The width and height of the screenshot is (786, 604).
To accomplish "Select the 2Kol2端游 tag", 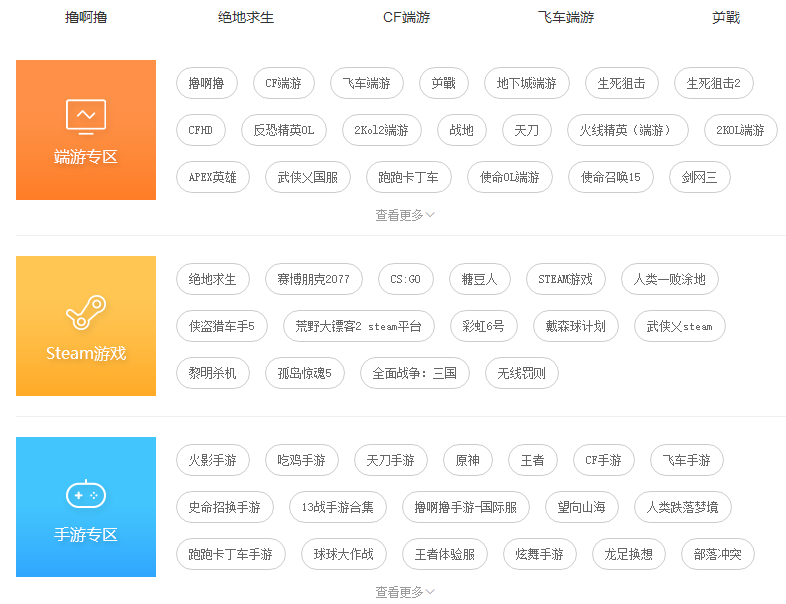I will click(381, 130).
